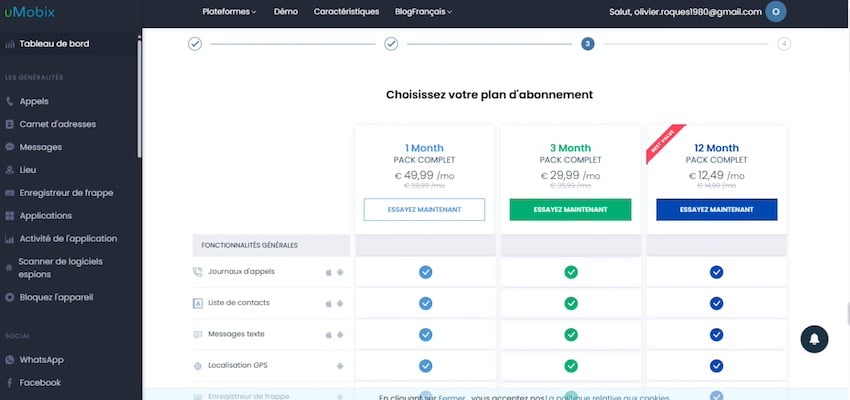The width and height of the screenshot is (850, 400).
Task: Open Tableau de bord in sidebar
Action: click(54, 44)
